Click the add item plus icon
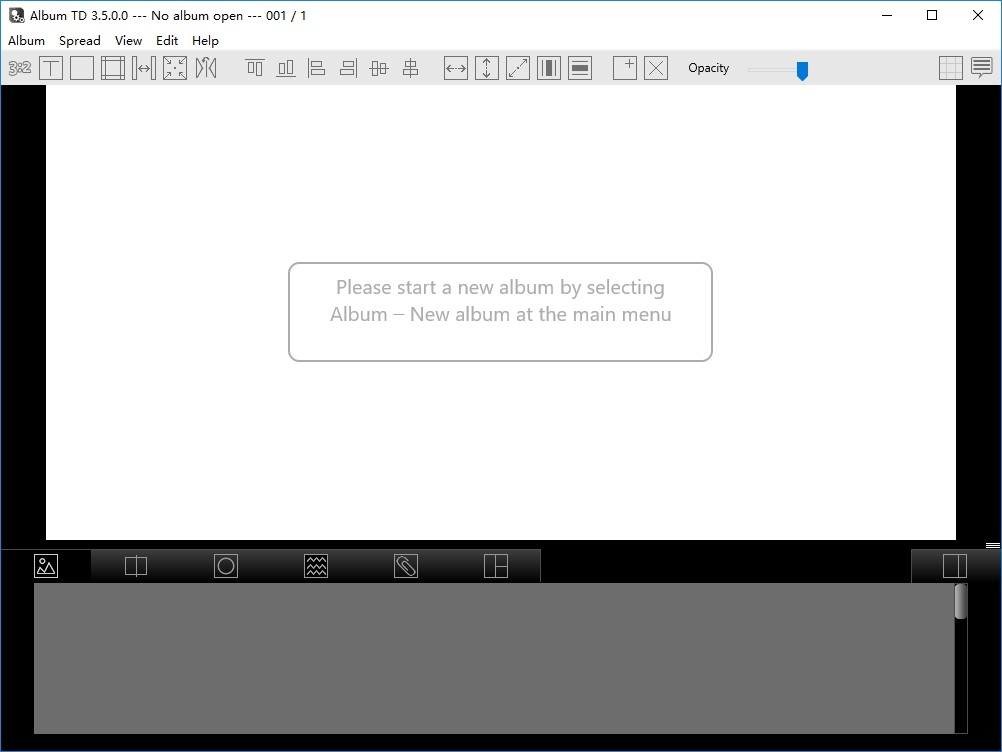The width and height of the screenshot is (1002, 752). (x=625, y=68)
